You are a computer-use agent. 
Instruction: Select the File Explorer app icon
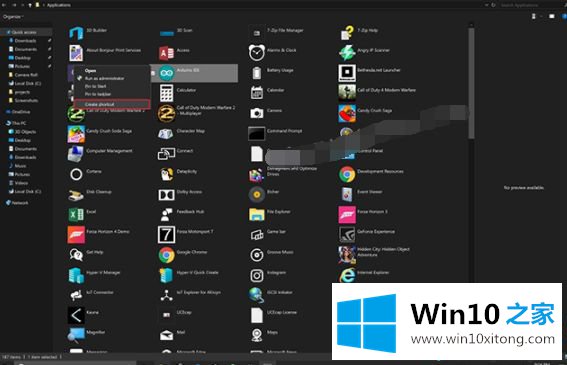257,215
